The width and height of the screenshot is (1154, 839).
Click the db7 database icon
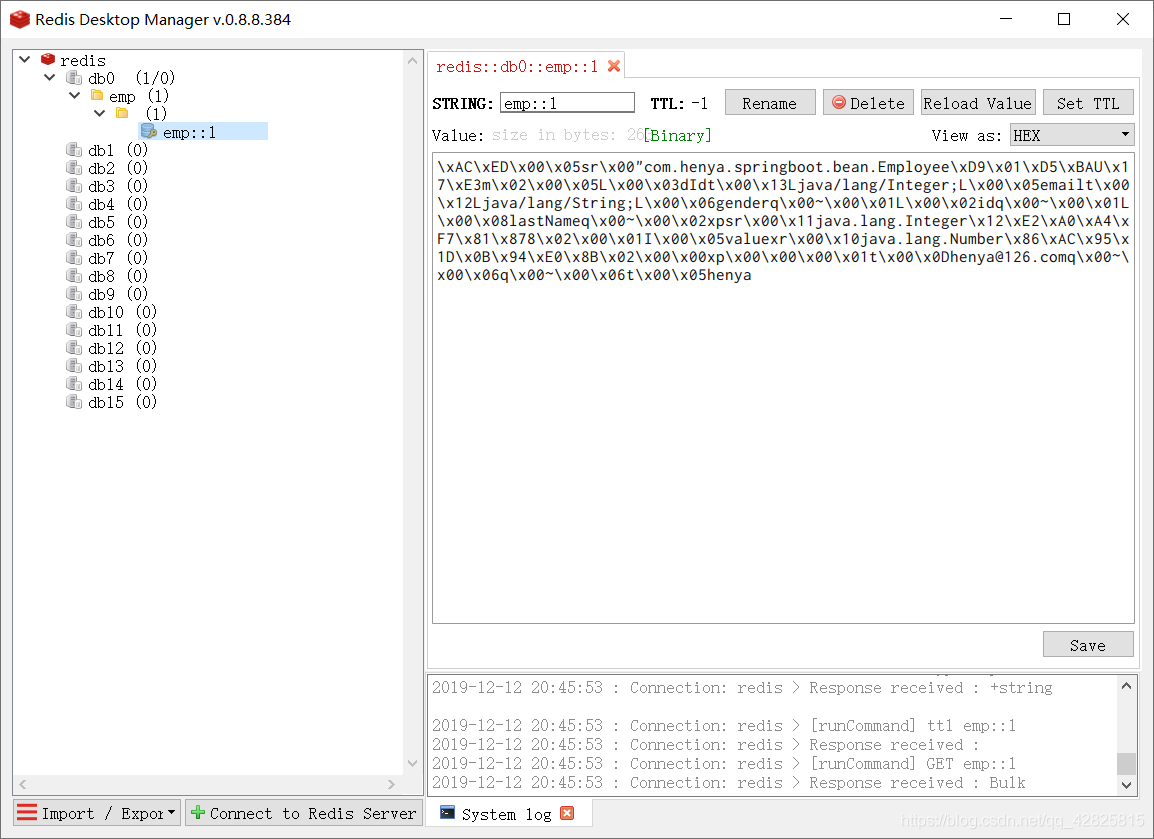[74, 258]
